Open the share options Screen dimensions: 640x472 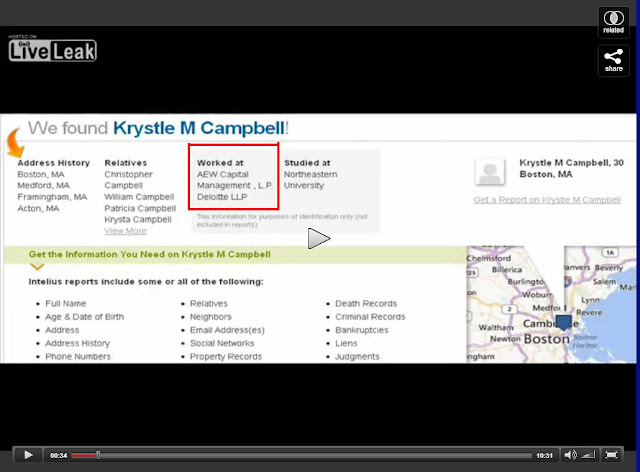click(613, 60)
